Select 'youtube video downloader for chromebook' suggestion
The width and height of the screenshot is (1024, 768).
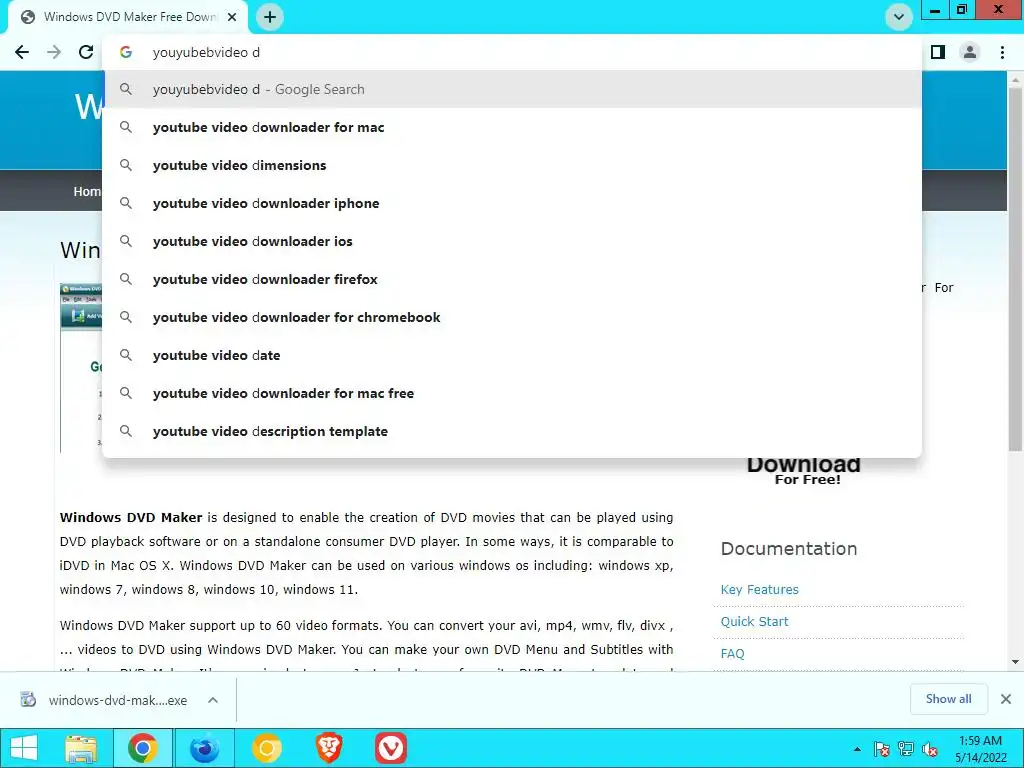pyautogui.click(x=513, y=317)
